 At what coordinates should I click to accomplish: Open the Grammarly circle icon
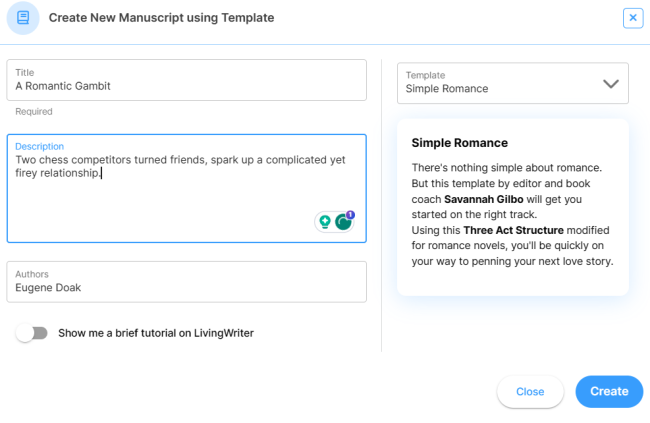coord(343,222)
